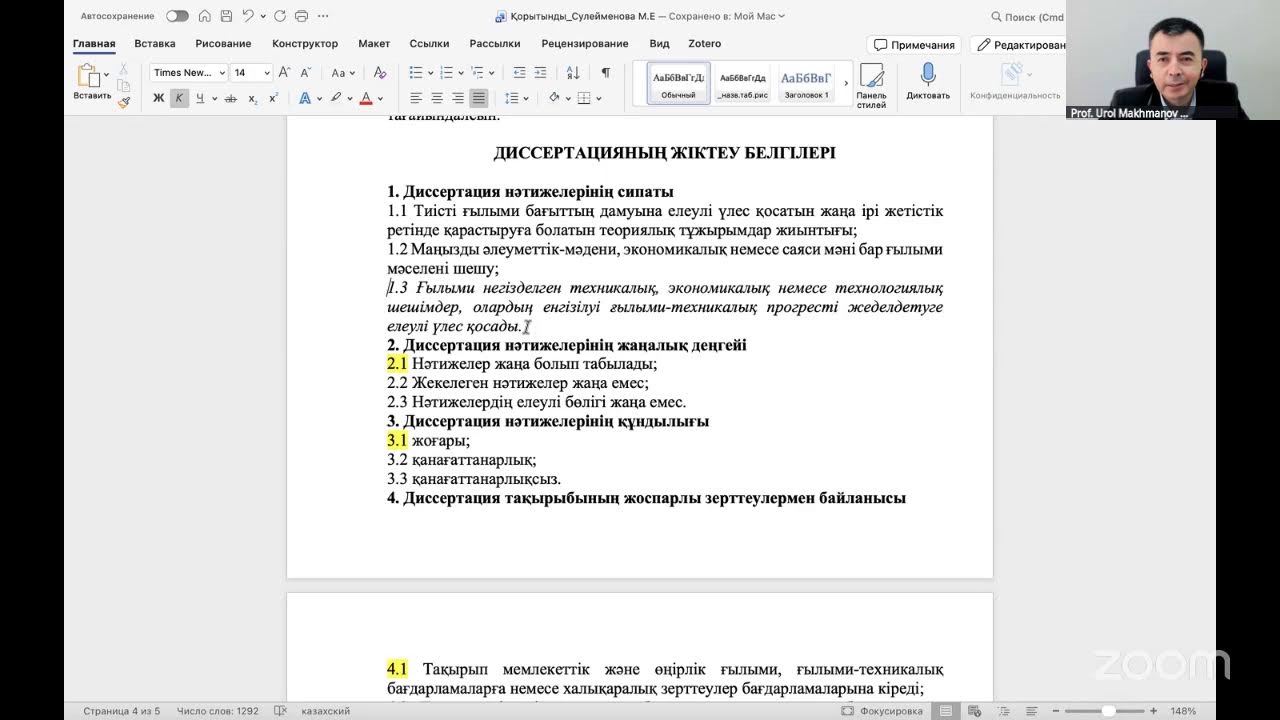
Task: Click the Home icon in title bar
Action: [205, 16]
